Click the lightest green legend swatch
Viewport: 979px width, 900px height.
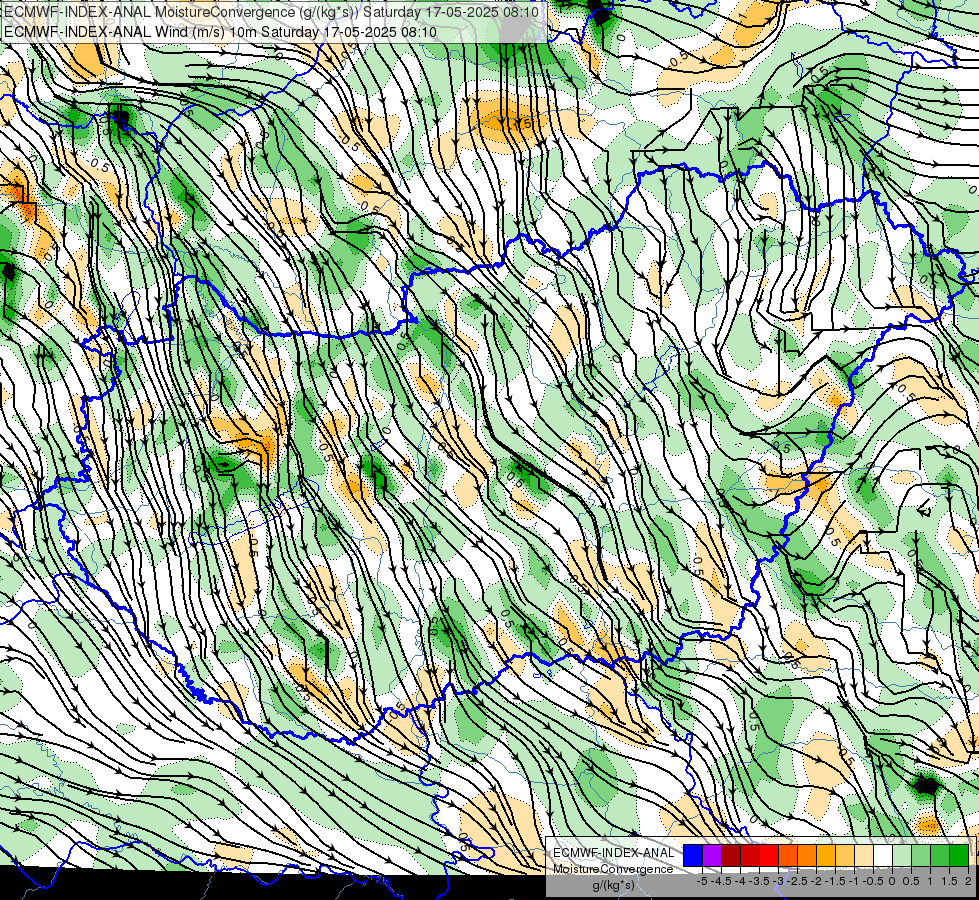point(902,856)
